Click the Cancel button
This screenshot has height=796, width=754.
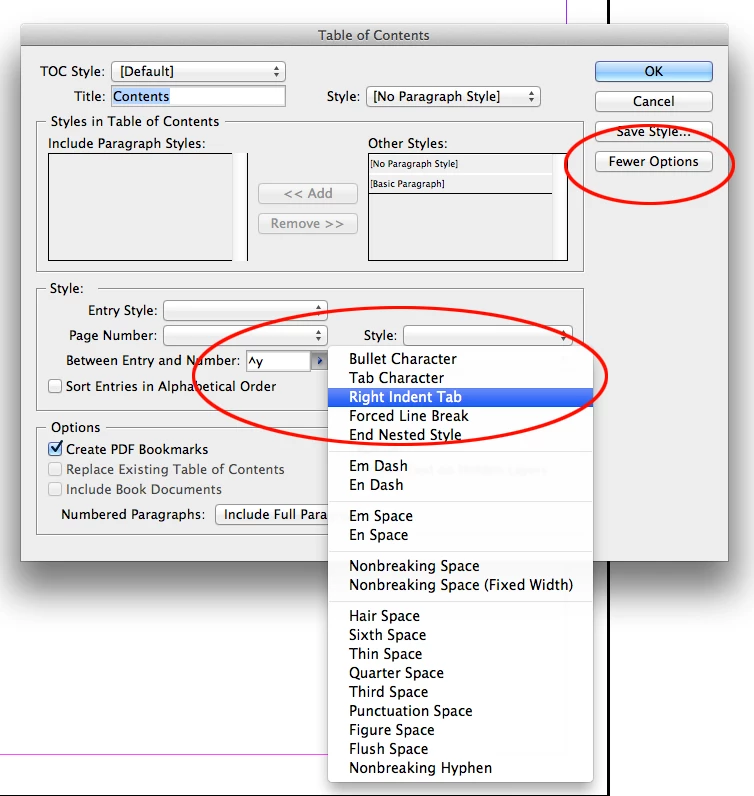[x=653, y=102]
